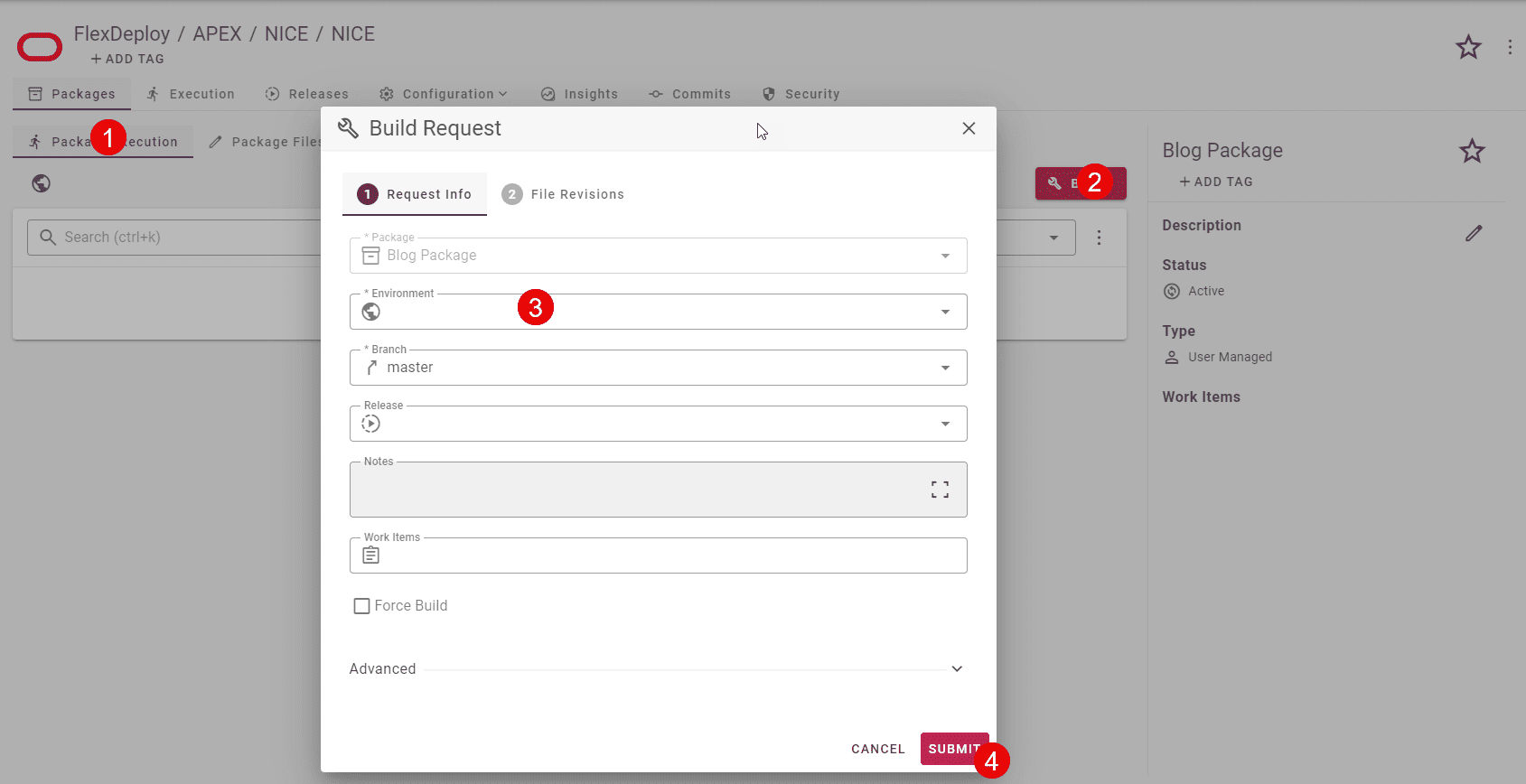Cancel the build request
Image resolution: width=1526 pixels, height=784 pixels.
pyautogui.click(x=877, y=749)
